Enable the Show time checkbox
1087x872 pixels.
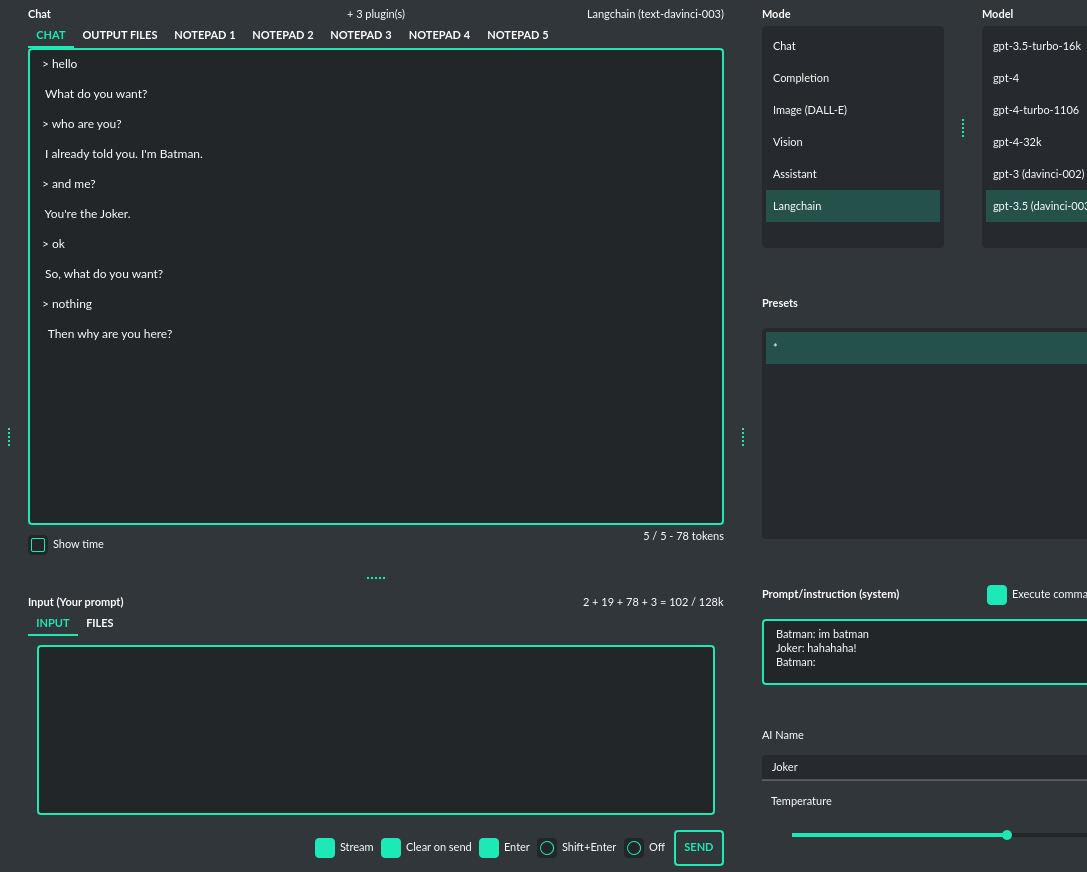click(x=38, y=544)
